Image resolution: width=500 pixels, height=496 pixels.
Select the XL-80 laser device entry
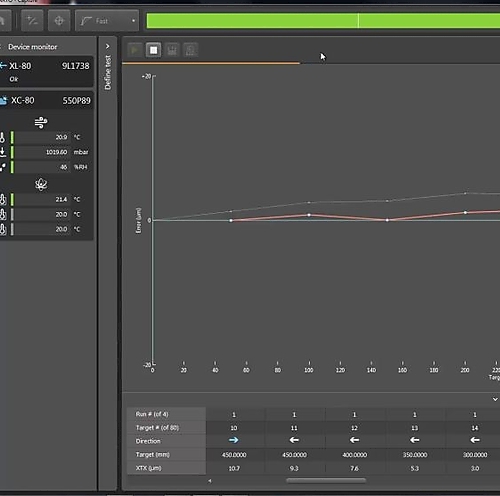click(46, 71)
